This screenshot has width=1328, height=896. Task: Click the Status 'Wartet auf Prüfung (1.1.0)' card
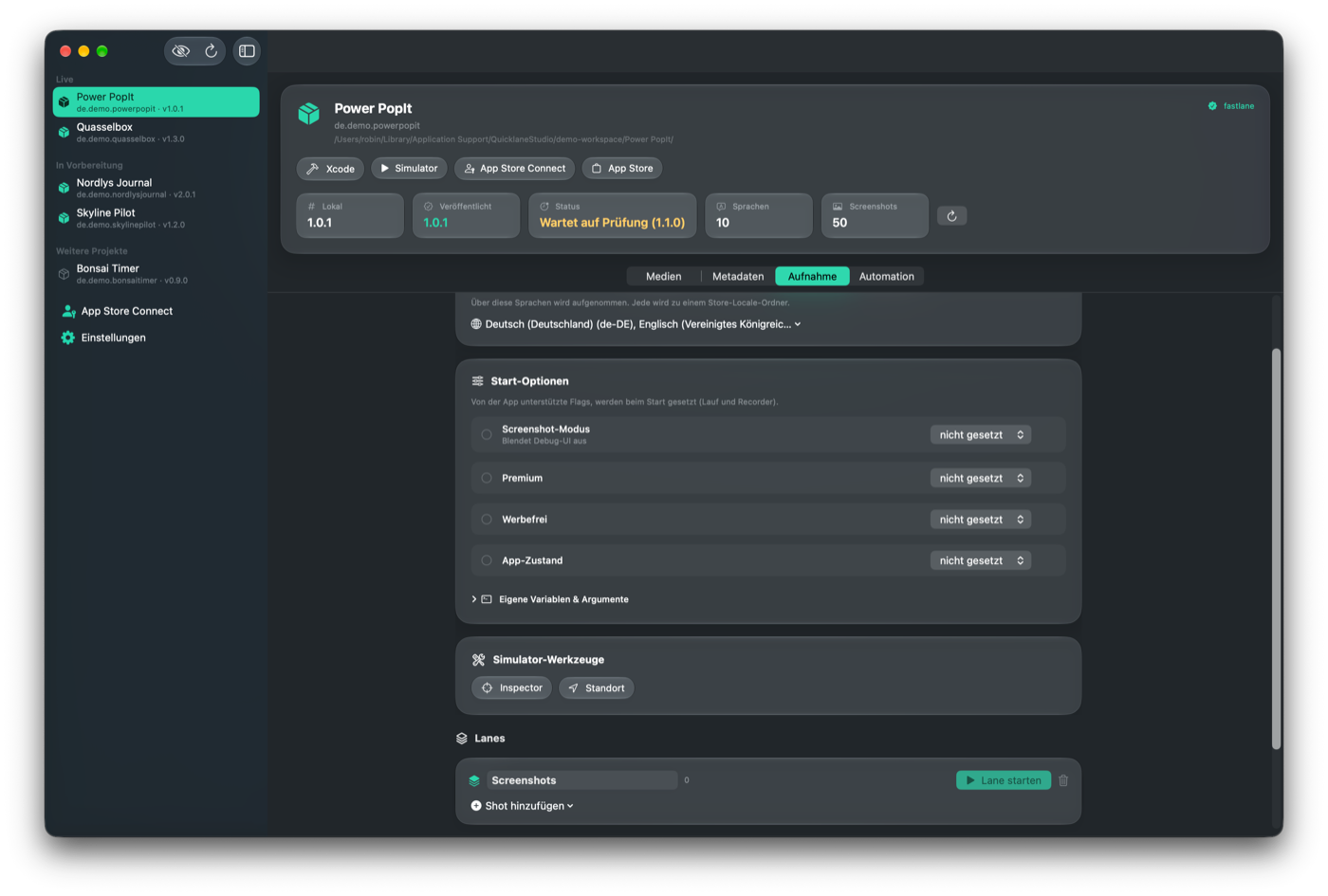(613, 215)
